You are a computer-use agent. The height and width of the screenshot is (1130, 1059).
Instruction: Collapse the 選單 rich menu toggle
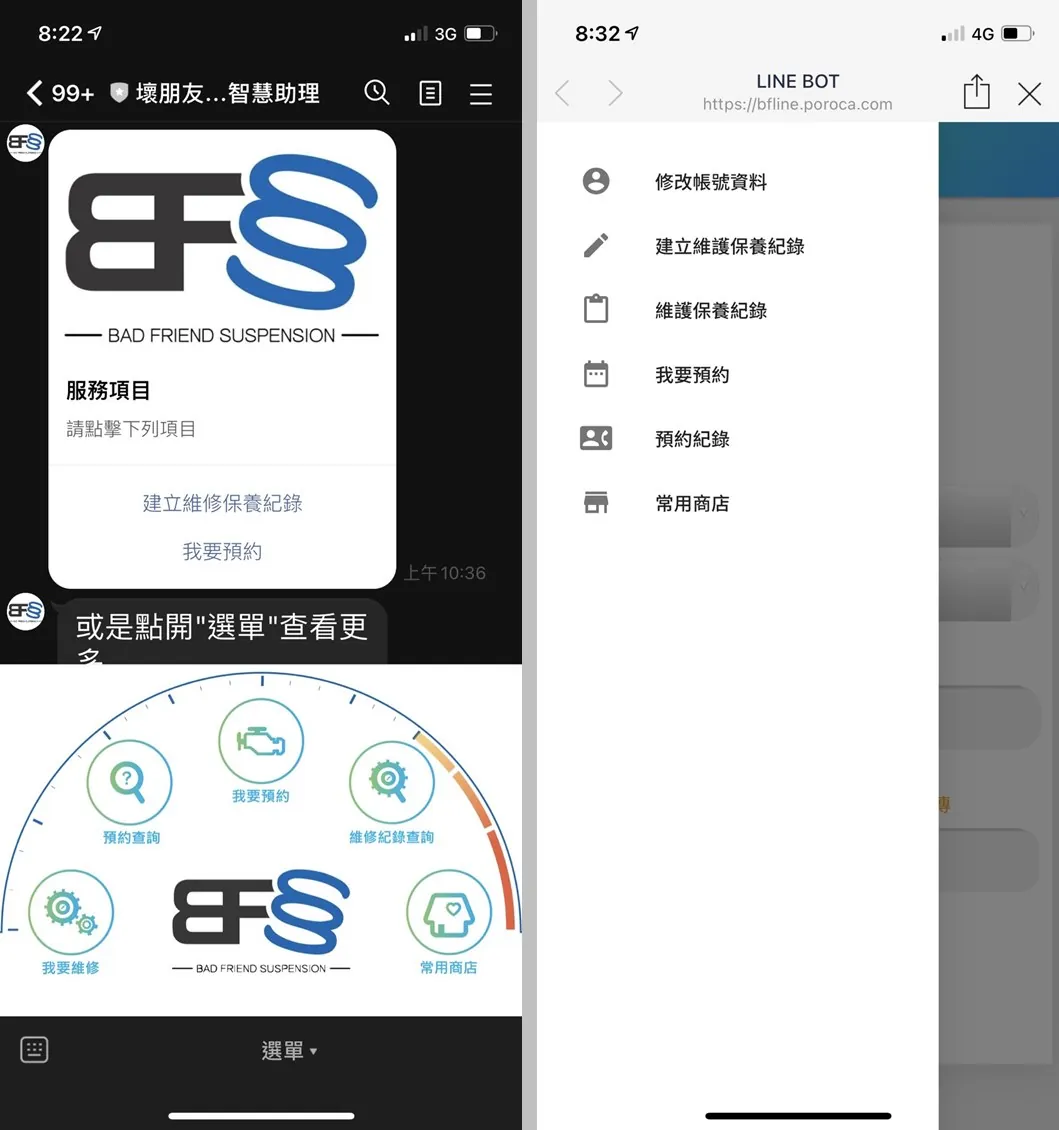point(288,1051)
